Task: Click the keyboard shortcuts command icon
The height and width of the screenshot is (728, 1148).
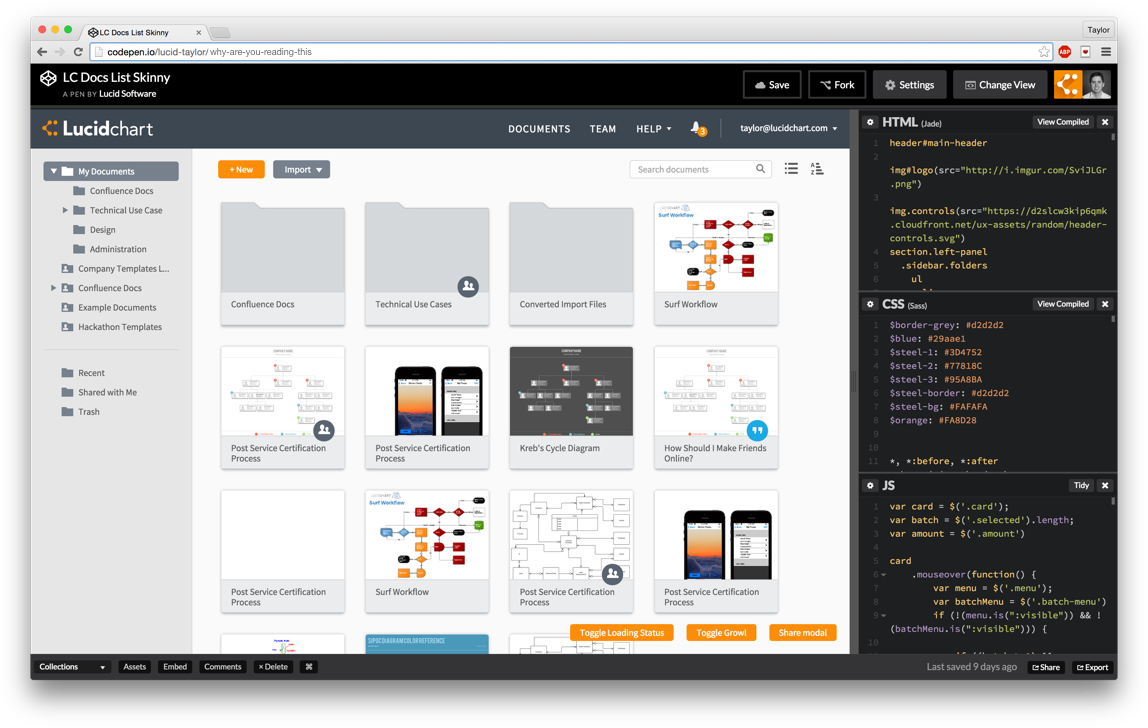Action: 309,667
